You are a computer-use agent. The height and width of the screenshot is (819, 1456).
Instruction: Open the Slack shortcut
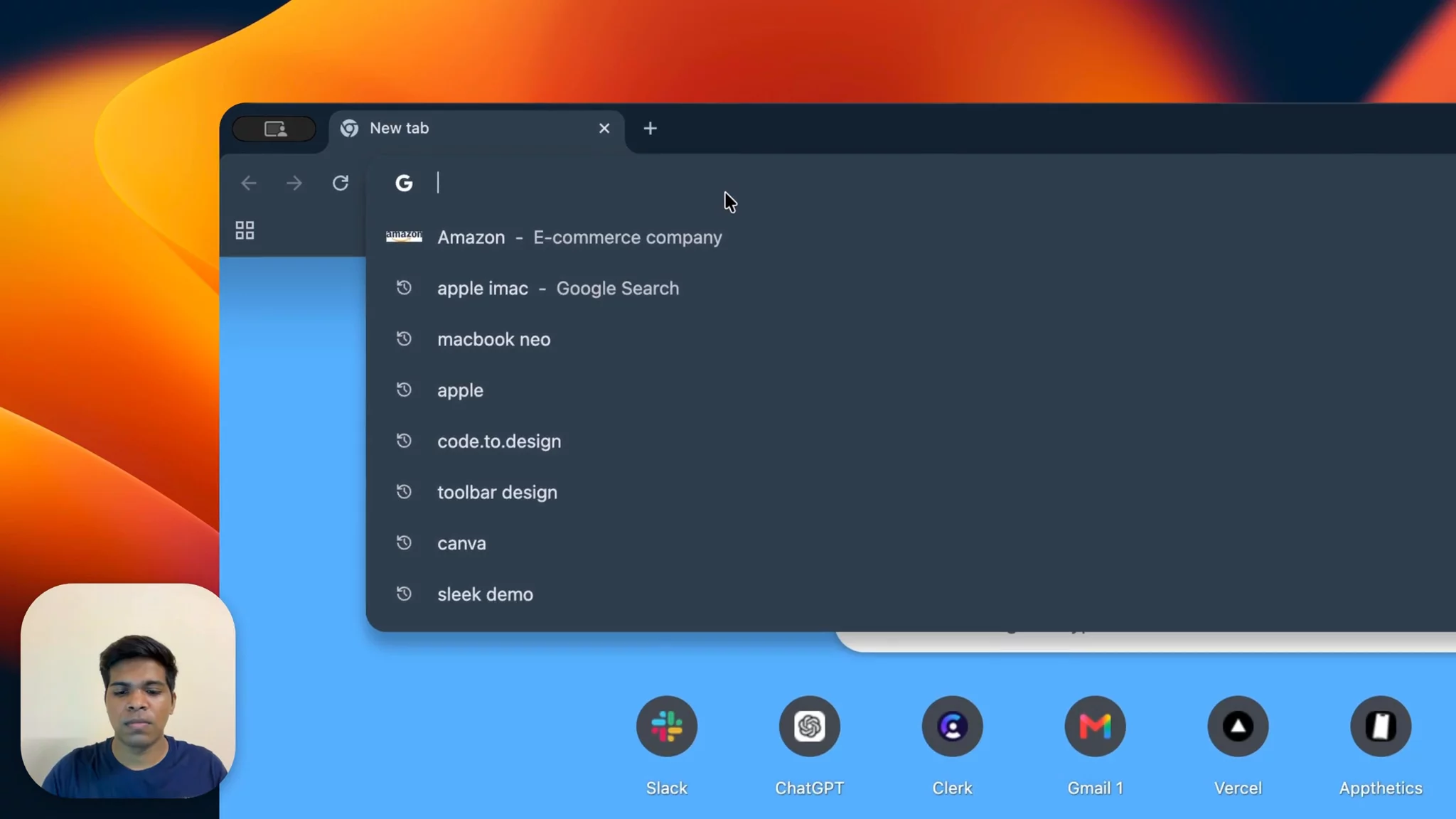pos(667,727)
